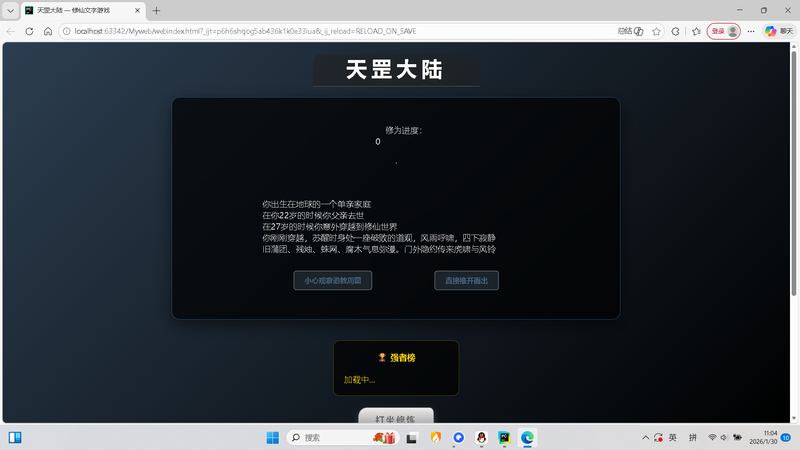Screen dimensions: 800x450
Task: Open a new browser tab
Action: coord(157,10)
